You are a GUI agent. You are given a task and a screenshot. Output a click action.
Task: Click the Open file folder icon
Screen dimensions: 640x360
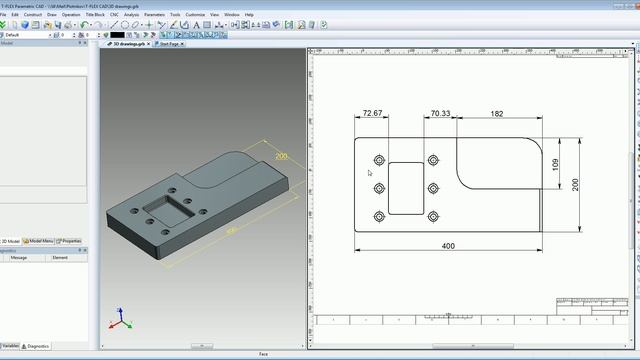pyautogui.click(x=47, y=25)
